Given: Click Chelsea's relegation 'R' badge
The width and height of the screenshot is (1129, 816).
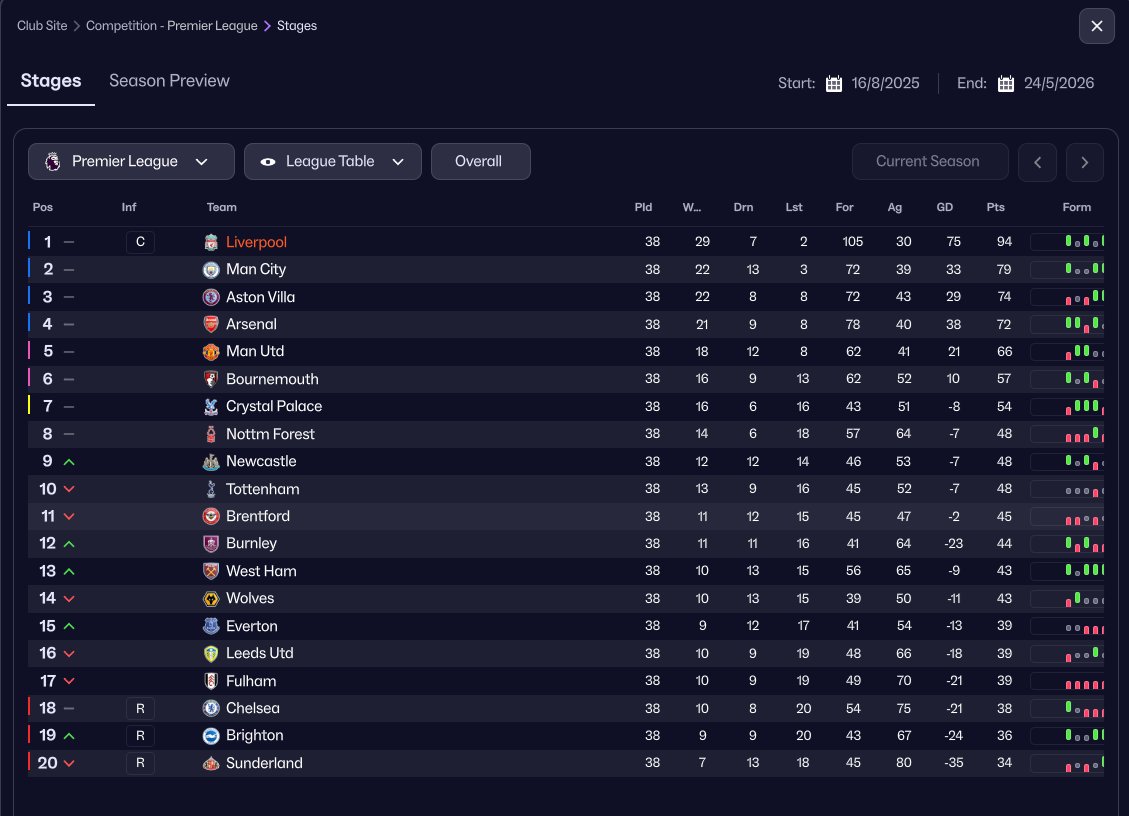Looking at the screenshot, I should pos(140,708).
